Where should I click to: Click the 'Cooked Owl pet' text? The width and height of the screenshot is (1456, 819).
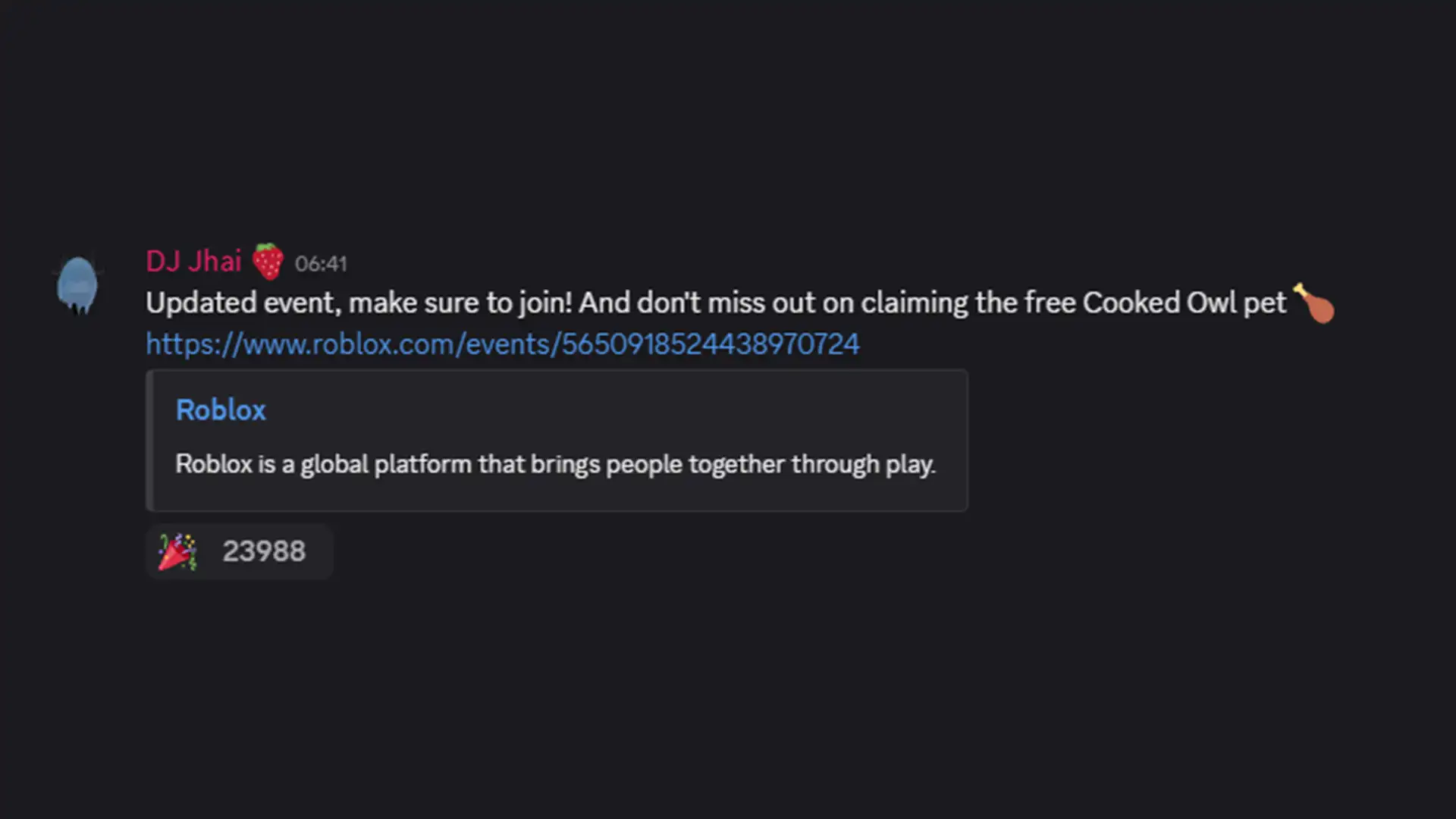coord(1184,303)
